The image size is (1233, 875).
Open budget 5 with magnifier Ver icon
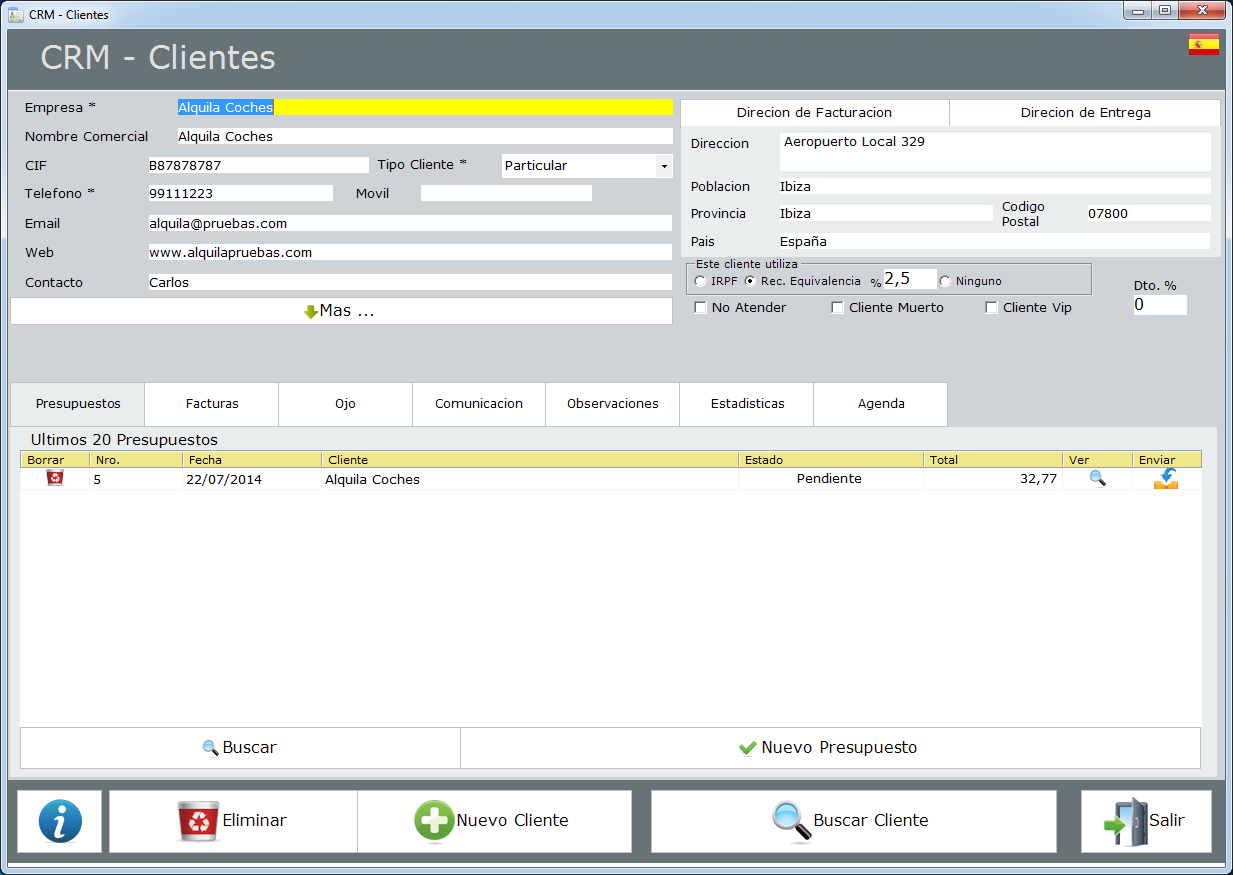coord(1097,478)
